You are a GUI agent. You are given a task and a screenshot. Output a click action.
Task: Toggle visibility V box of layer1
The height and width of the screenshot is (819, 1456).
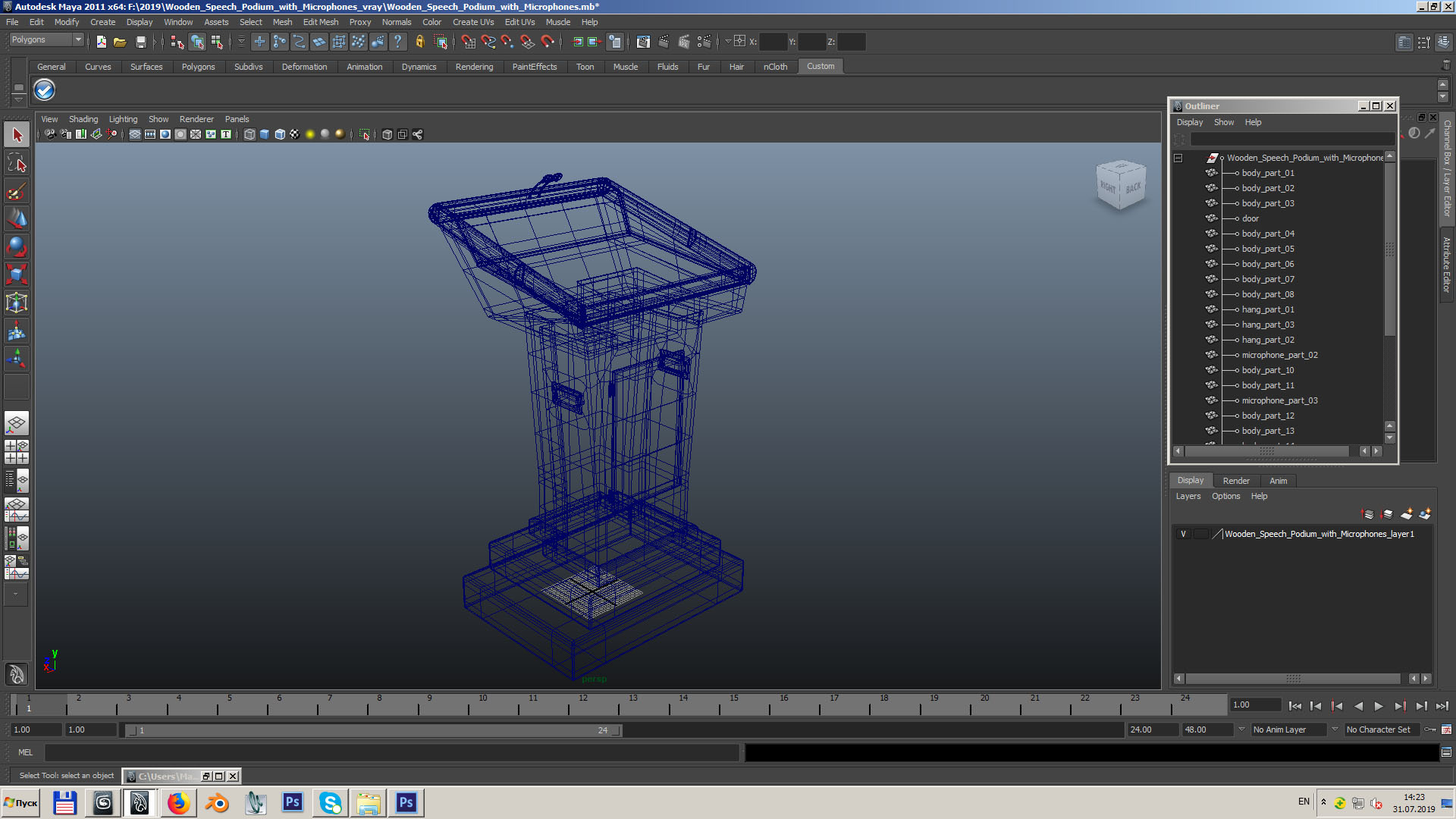[x=1183, y=534]
